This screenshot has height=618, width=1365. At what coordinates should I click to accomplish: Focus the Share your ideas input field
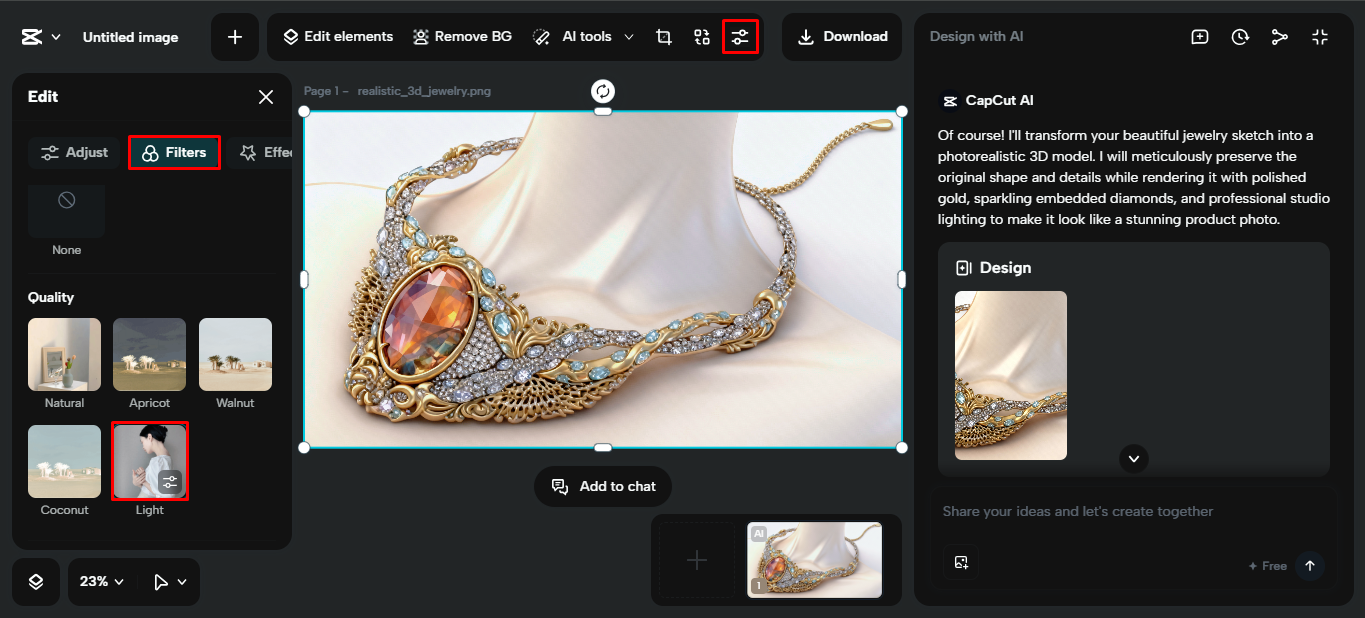click(1134, 512)
